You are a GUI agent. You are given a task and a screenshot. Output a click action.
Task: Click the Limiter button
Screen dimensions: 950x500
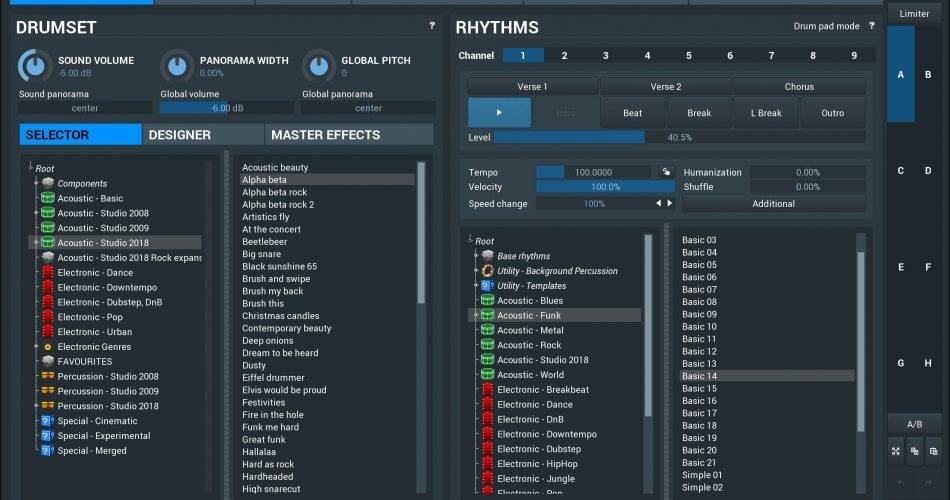point(914,13)
